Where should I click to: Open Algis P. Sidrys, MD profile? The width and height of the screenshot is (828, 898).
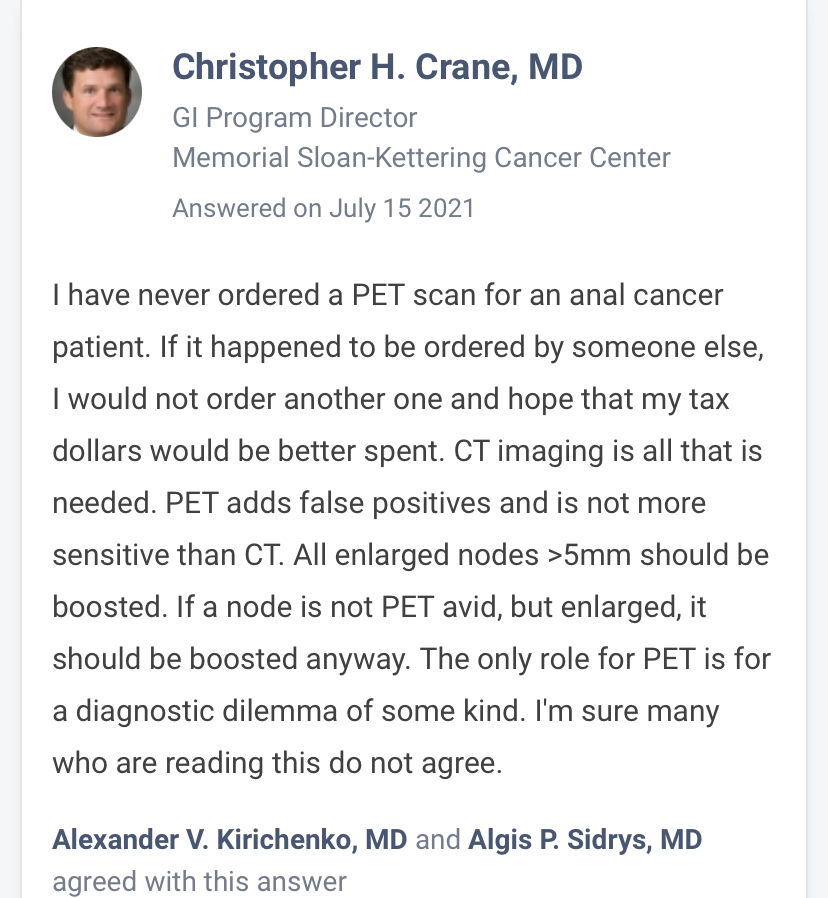[585, 839]
